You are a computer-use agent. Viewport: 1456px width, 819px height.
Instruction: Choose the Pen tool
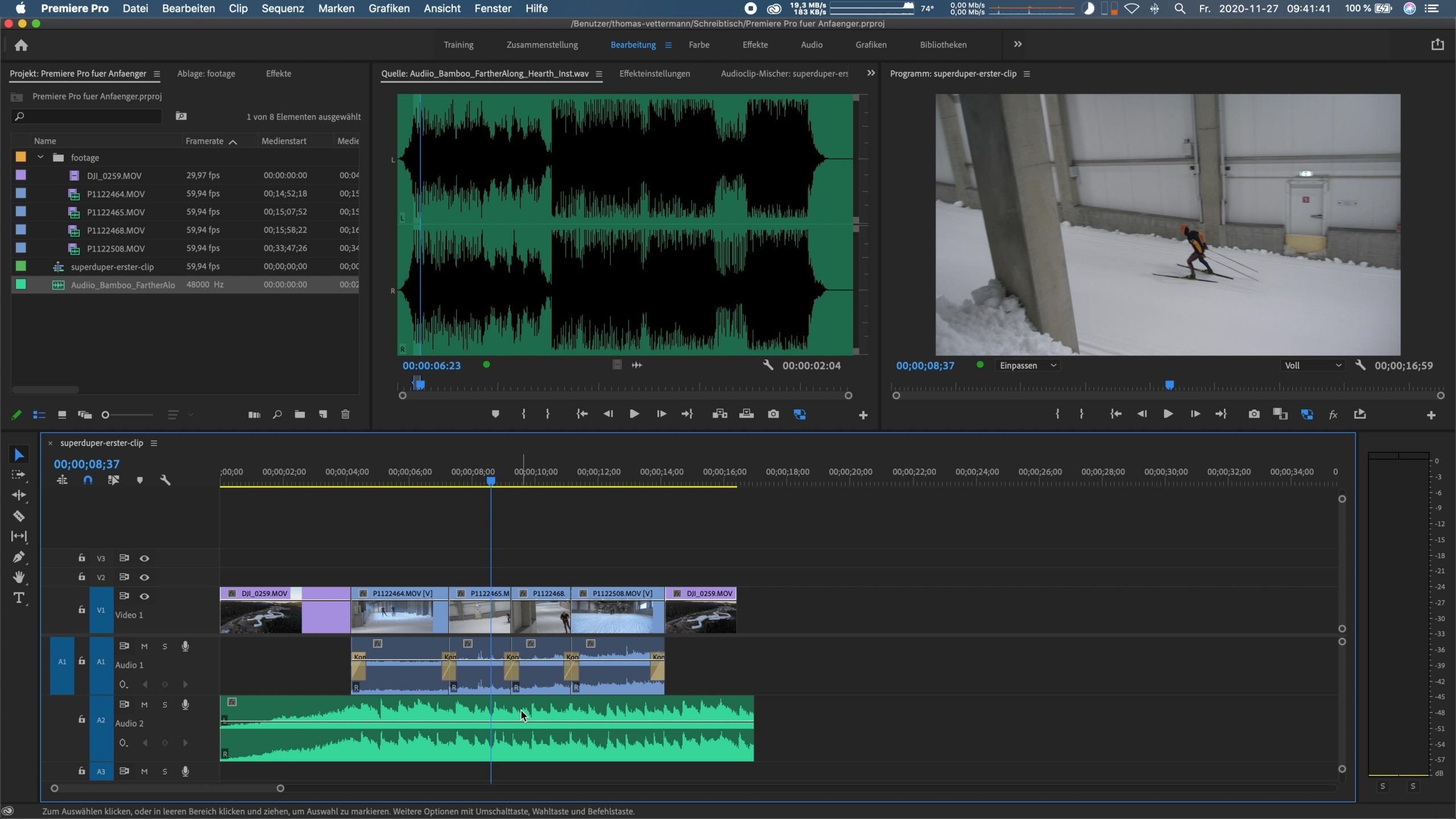click(19, 557)
